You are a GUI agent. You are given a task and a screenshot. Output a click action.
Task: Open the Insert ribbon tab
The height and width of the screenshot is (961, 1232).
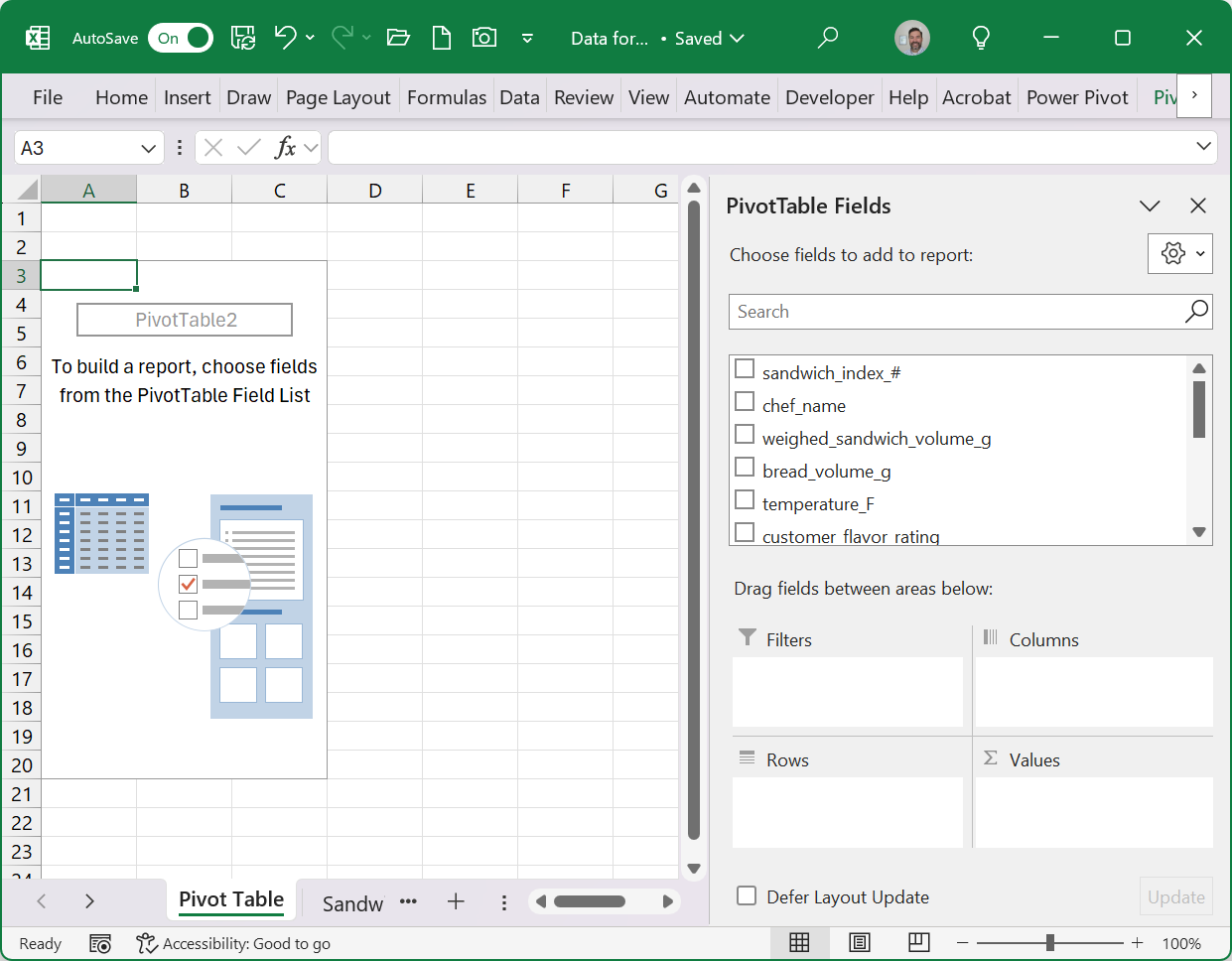coord(187,97)
